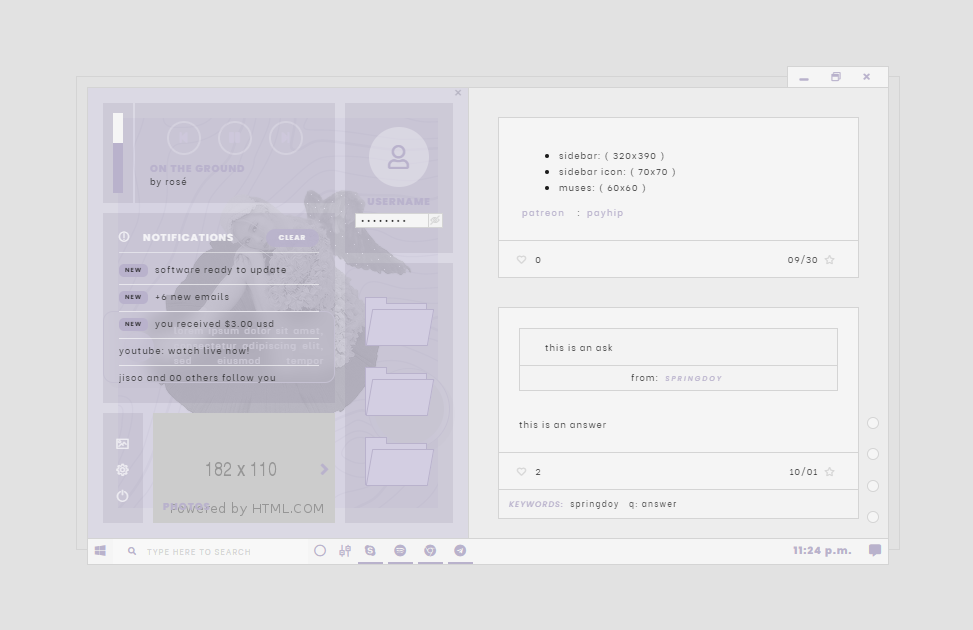Open the 09/30 post date permalink
This screenshot has height=630, width=973.
pos(802,260)
